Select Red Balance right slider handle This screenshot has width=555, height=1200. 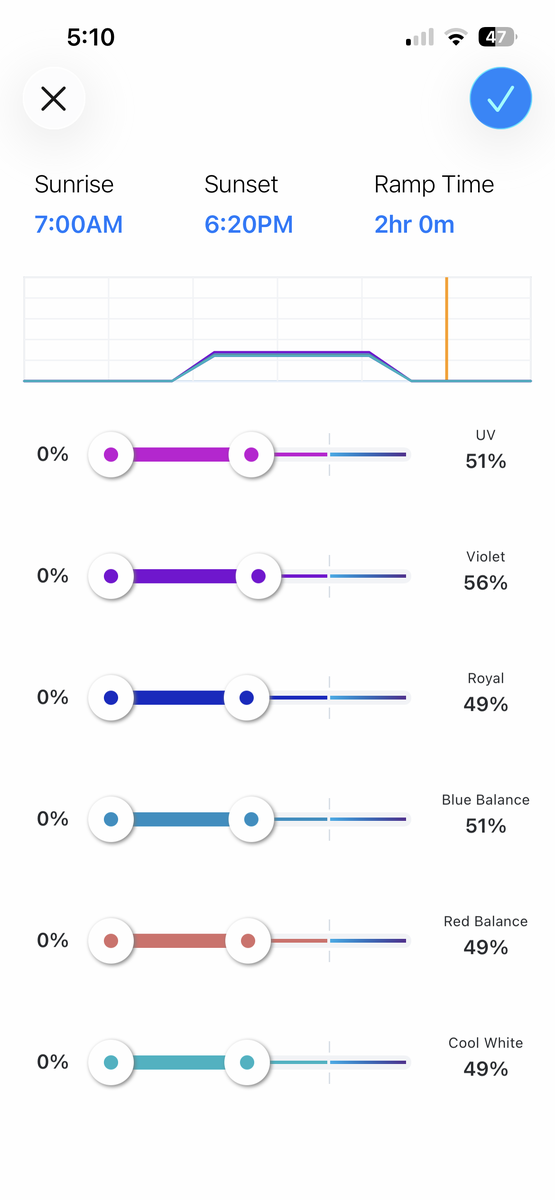coord(248,941)
